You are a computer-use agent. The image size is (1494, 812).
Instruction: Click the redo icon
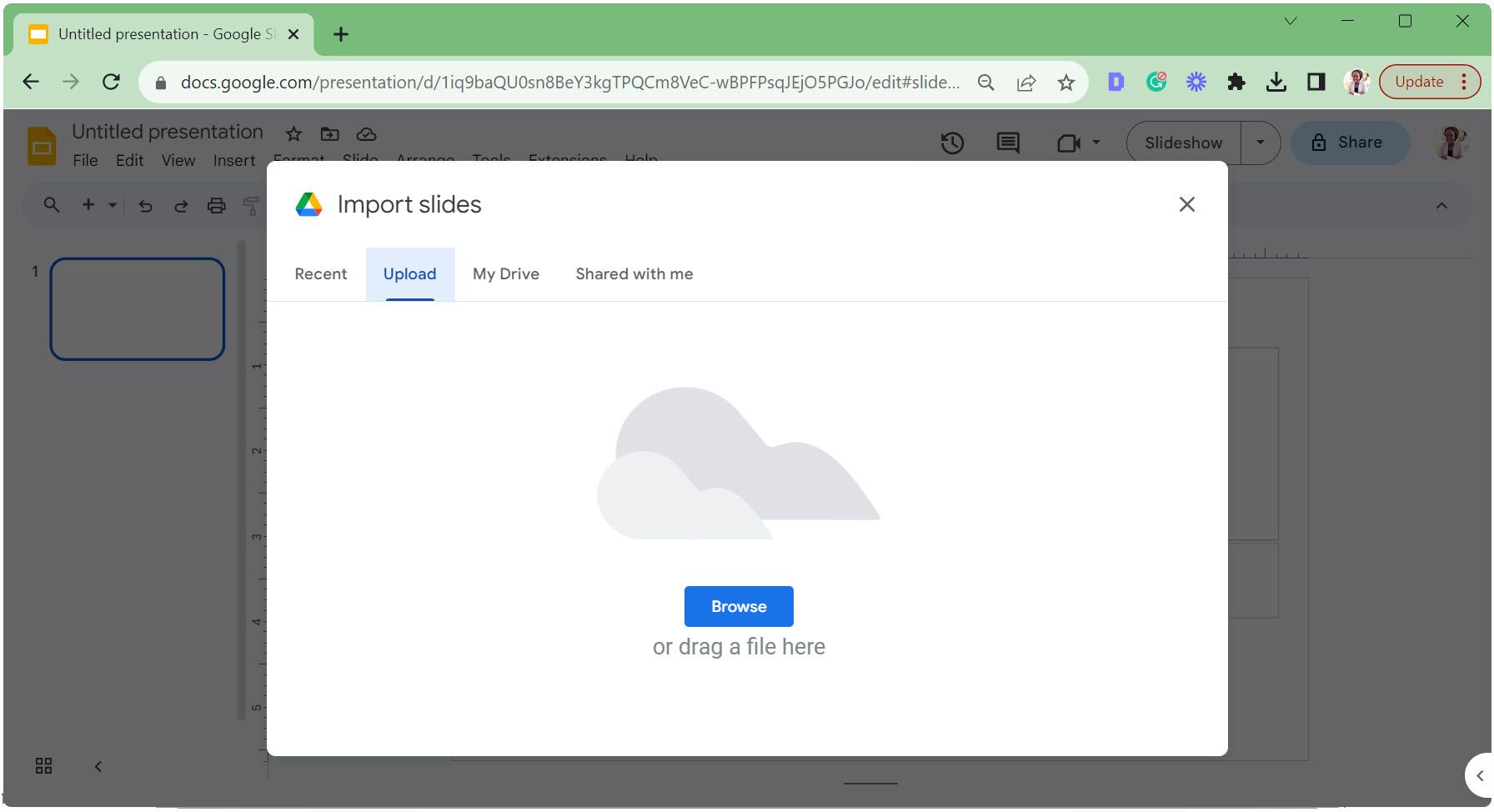tap(181, 206)
